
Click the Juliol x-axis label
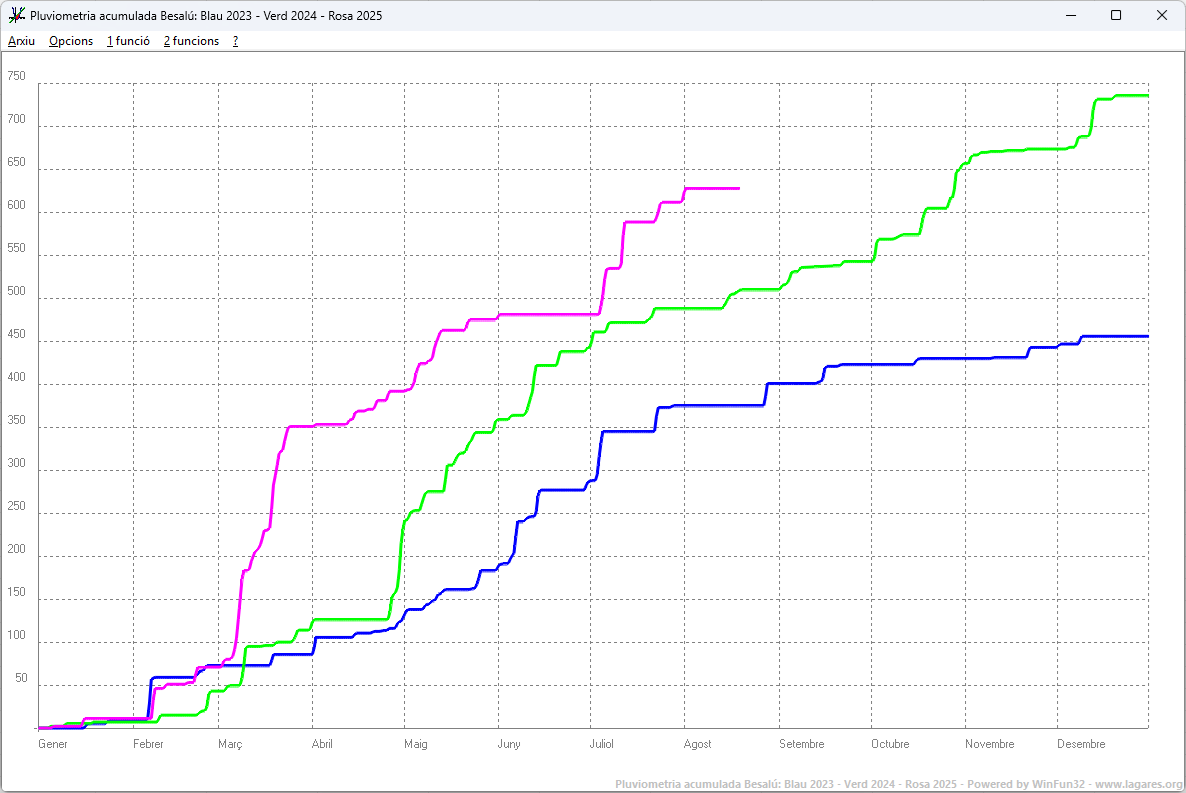click(601, 744)
